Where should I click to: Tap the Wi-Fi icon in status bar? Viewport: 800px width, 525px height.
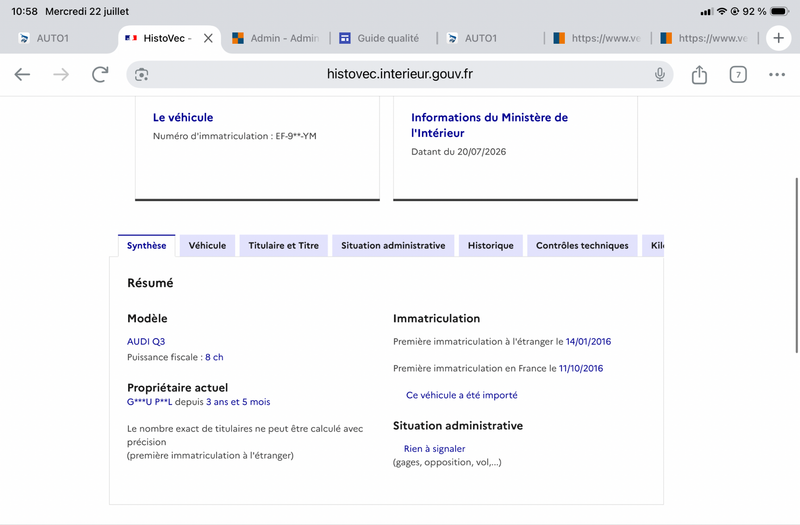[721, 11]
